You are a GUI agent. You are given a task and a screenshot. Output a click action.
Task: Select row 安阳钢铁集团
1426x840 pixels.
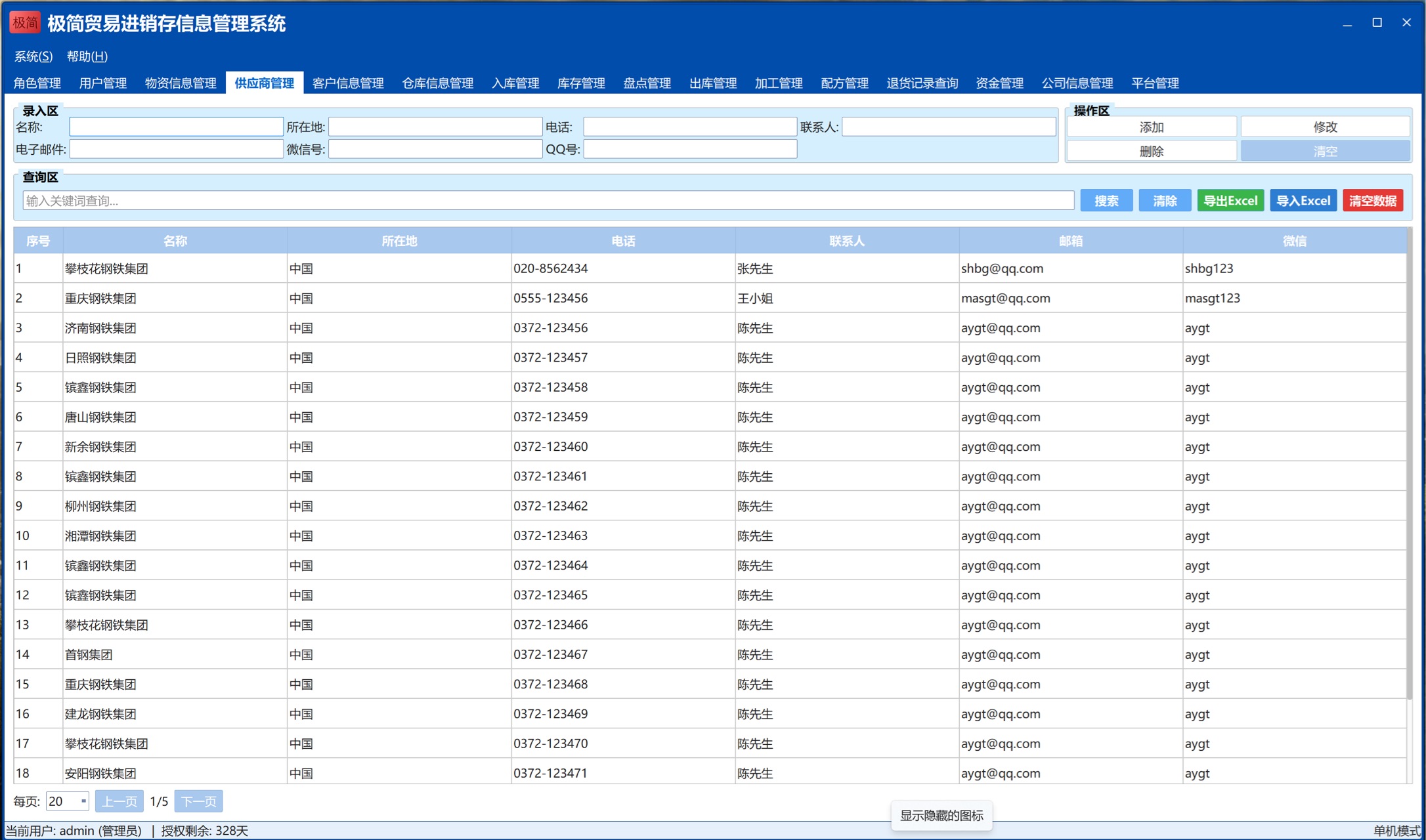pos(710,772)
